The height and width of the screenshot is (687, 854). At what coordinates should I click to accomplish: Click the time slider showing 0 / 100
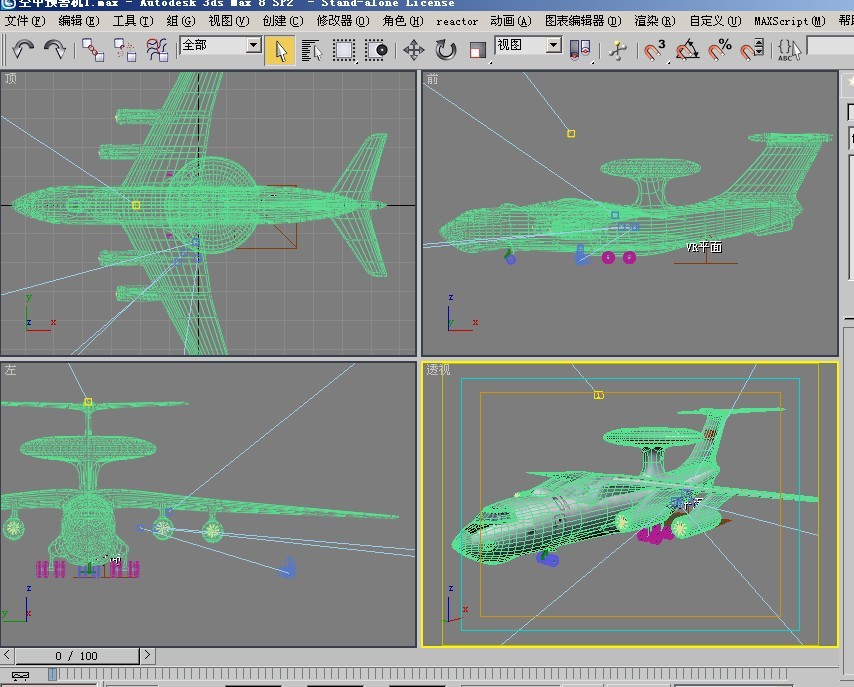click(77, 656)
